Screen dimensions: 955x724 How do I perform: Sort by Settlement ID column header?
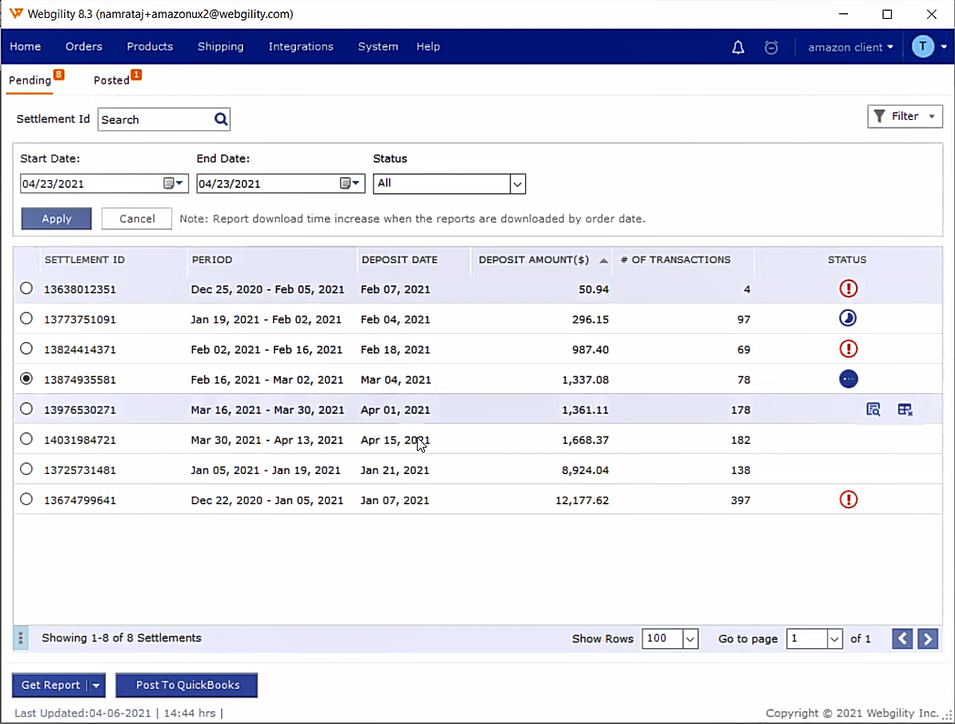[84, 260]
